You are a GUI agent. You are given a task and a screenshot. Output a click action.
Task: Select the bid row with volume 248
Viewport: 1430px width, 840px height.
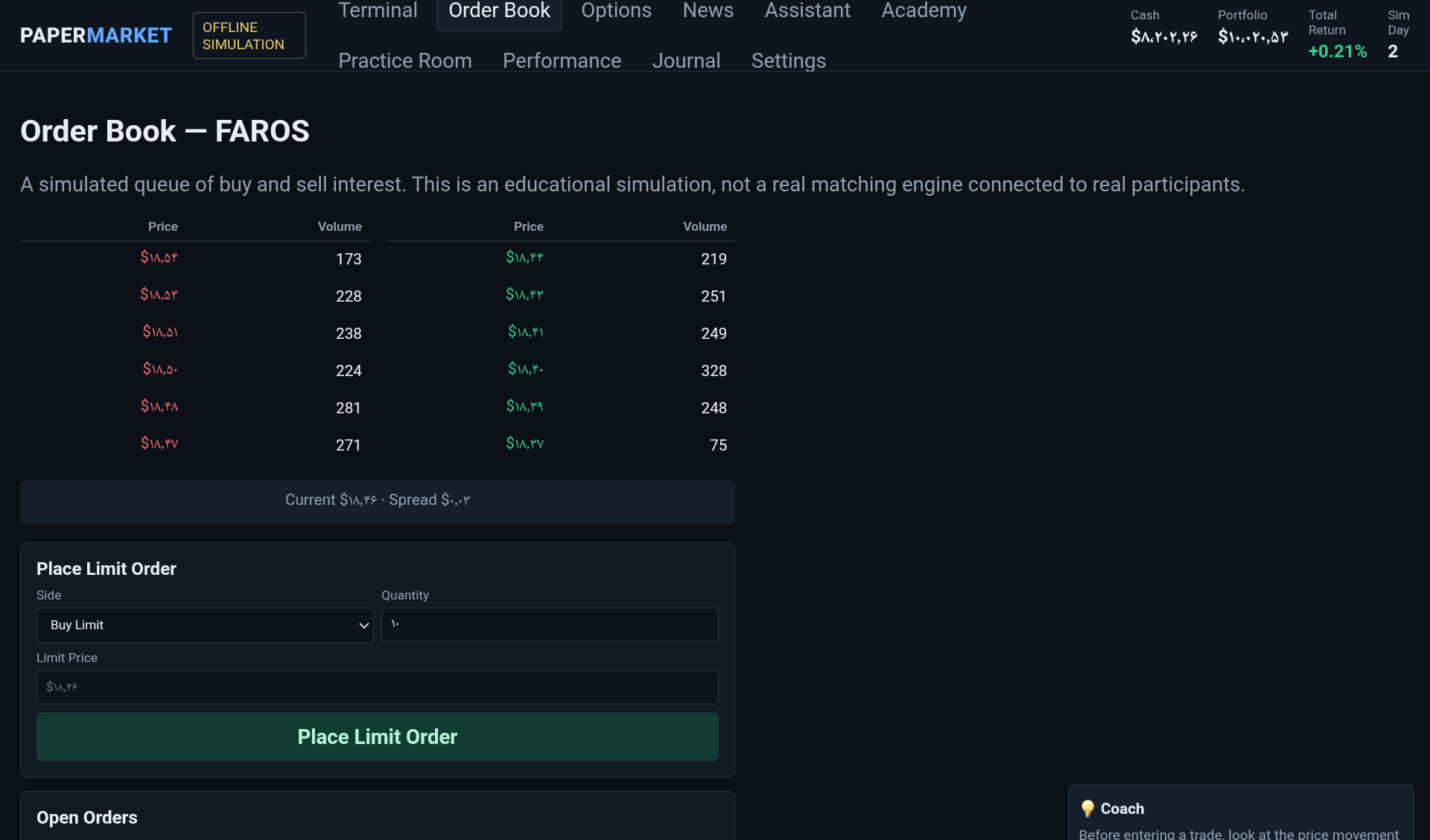[560, 407]
